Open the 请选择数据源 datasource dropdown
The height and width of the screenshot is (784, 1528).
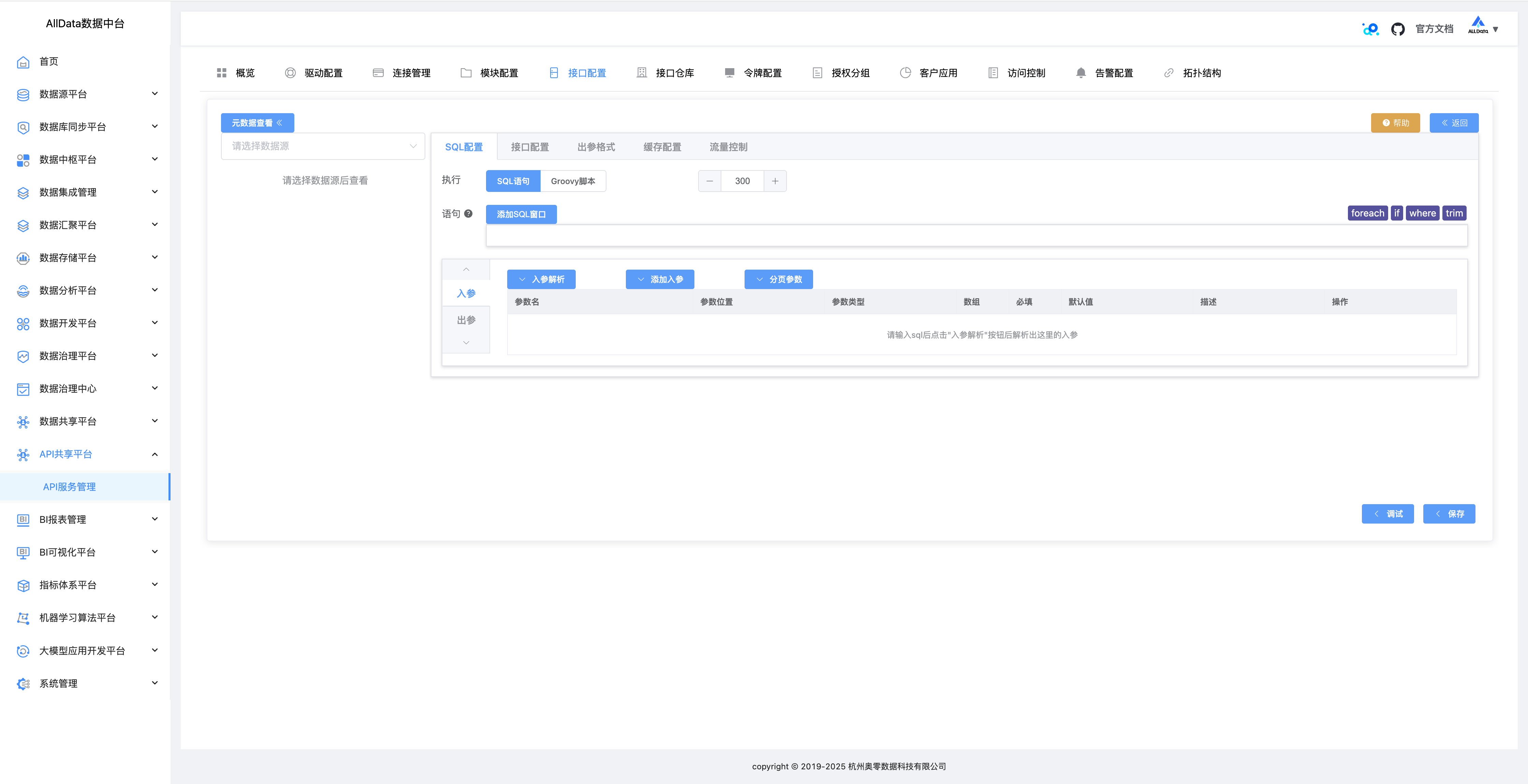tap(323, 146)
